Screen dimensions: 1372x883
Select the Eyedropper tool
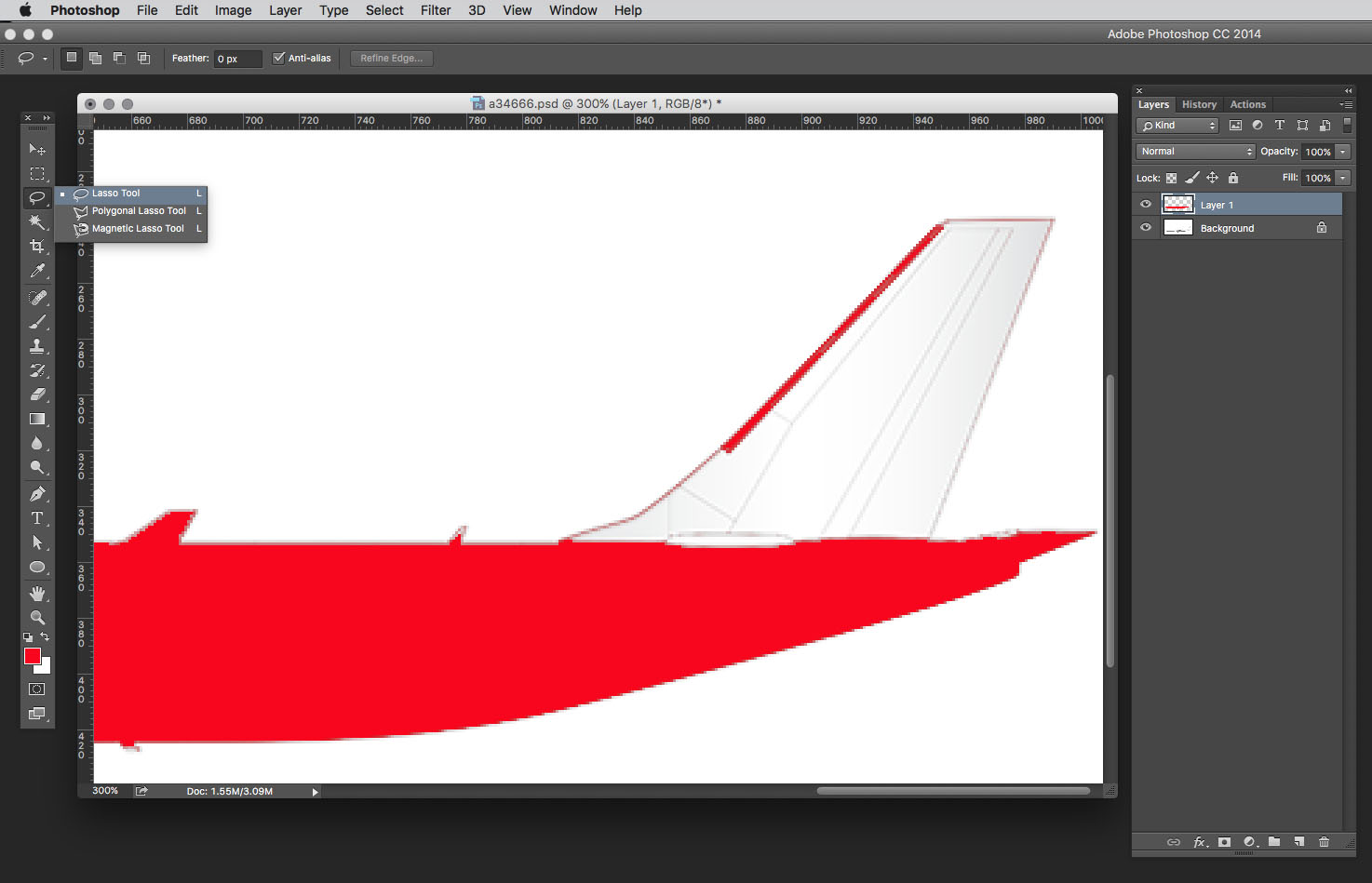[x=37, y=271]
